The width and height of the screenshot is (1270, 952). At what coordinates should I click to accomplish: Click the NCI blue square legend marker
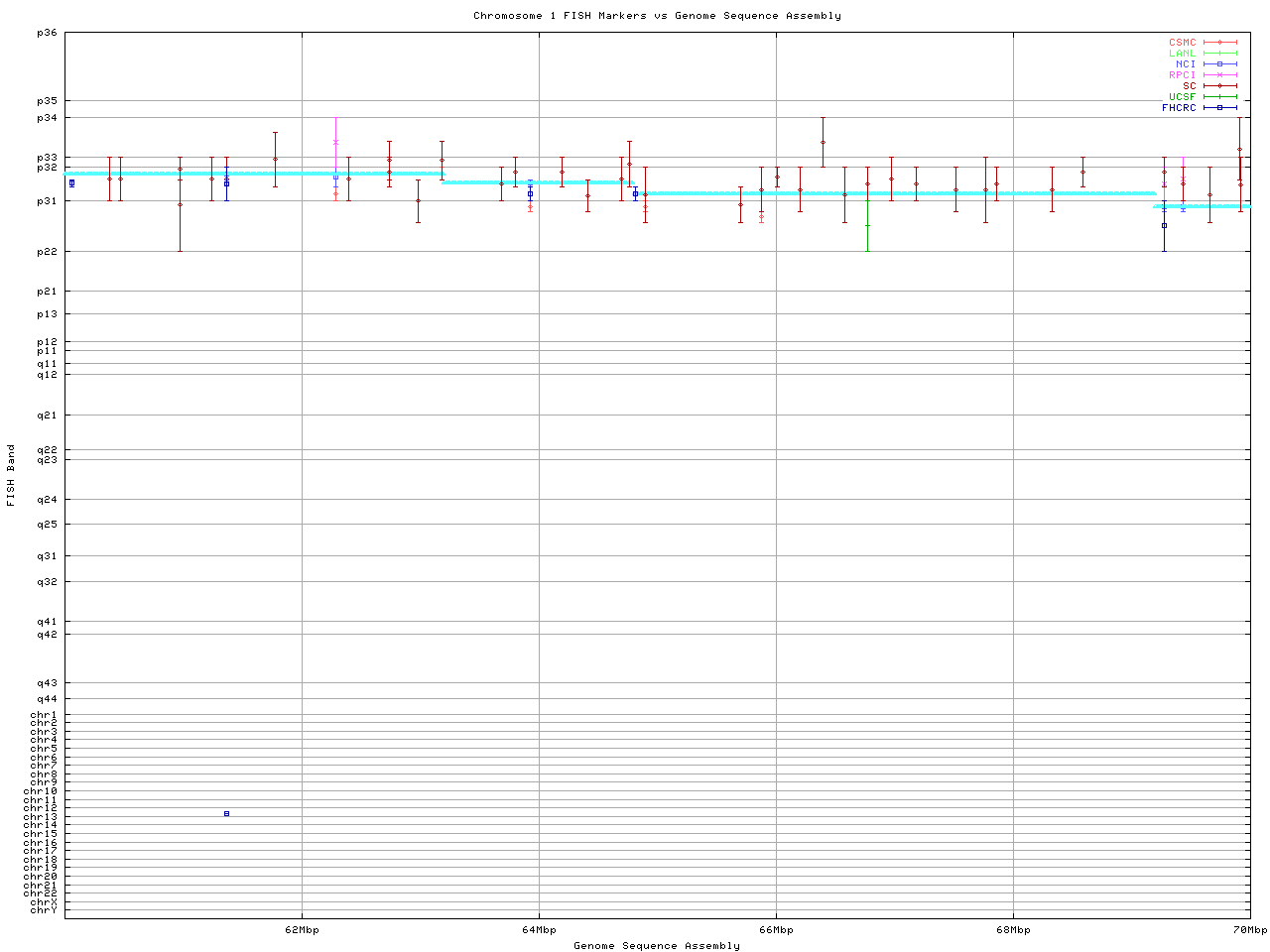click(1219, 64)
